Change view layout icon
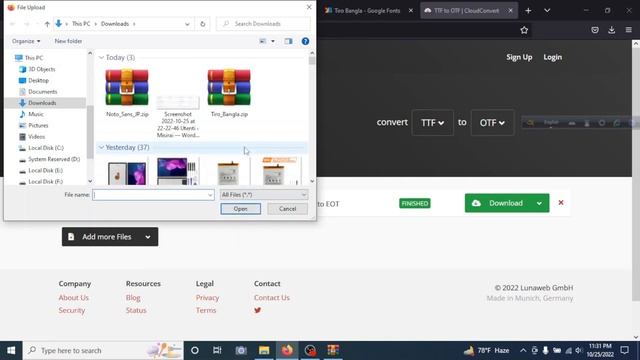The height and width of the screenshot is (360, 640). (x=262, y=41)
